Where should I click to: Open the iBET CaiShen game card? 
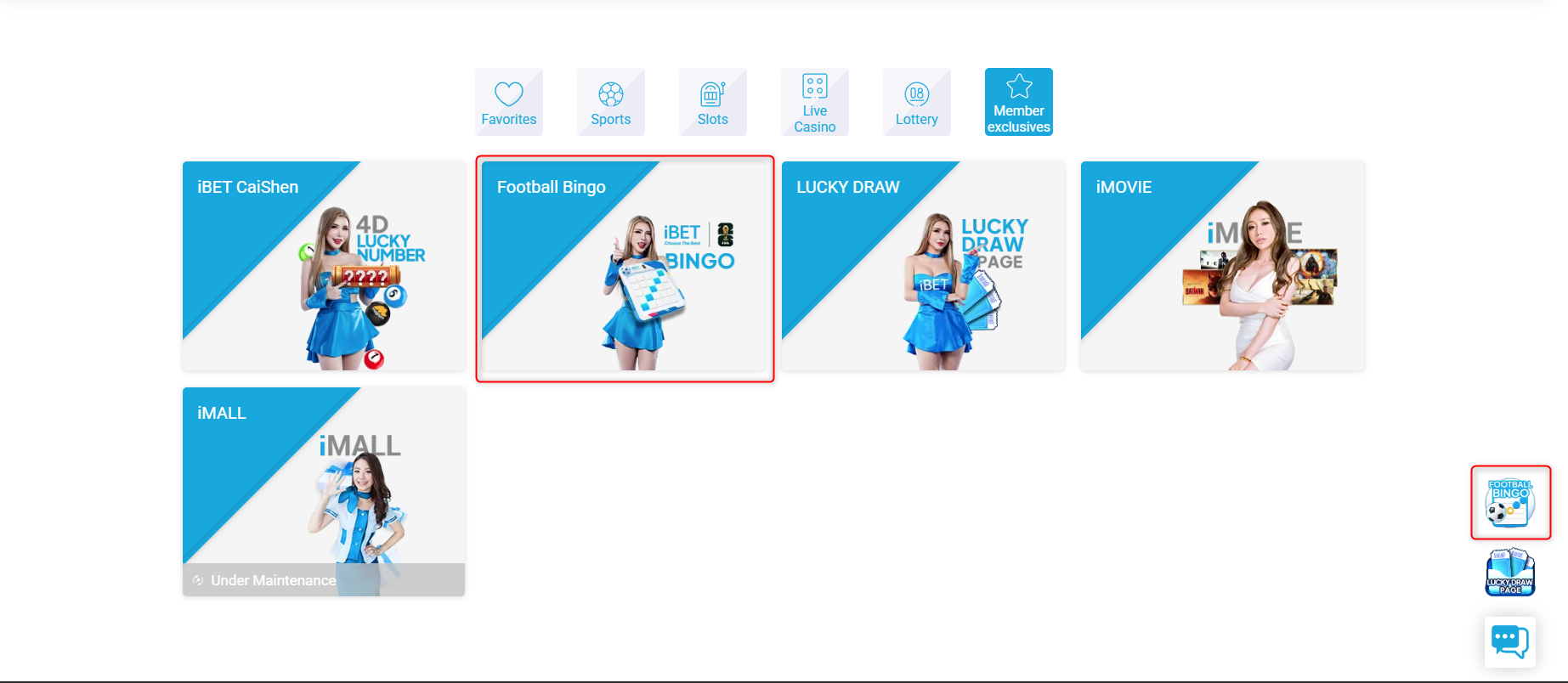(x=324, y=266)
